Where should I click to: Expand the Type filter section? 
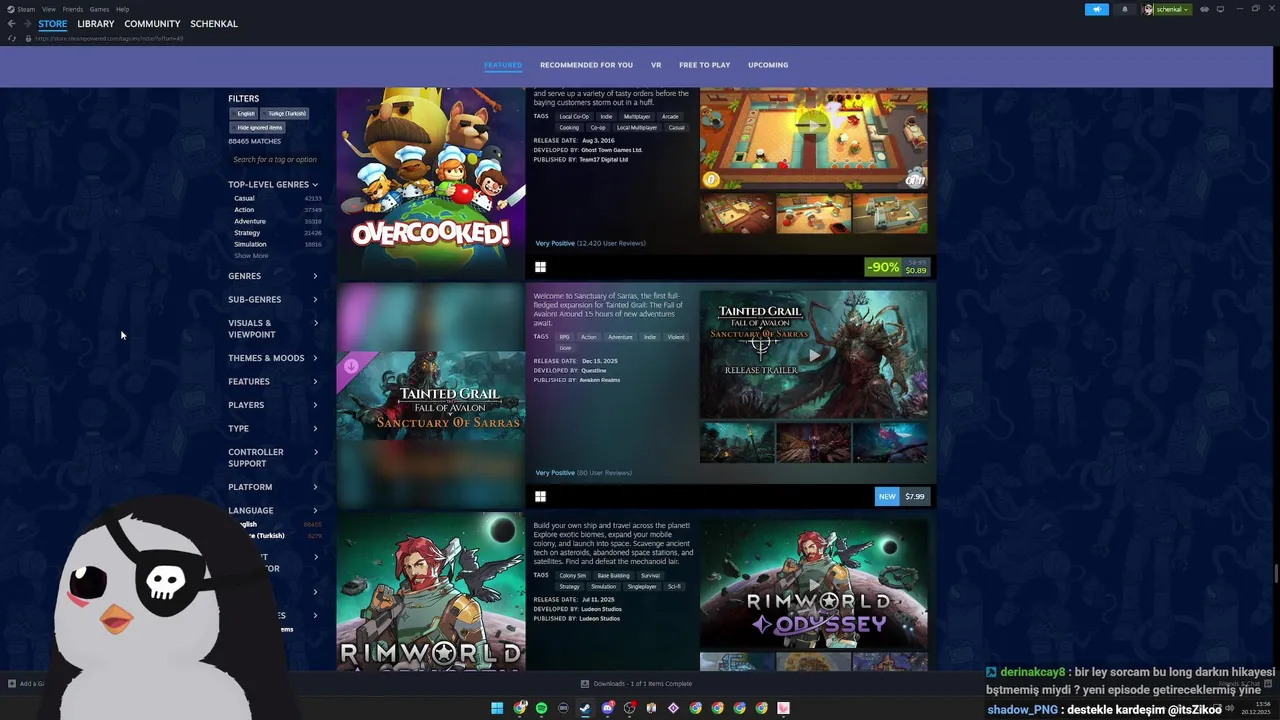tap(273, 428)
